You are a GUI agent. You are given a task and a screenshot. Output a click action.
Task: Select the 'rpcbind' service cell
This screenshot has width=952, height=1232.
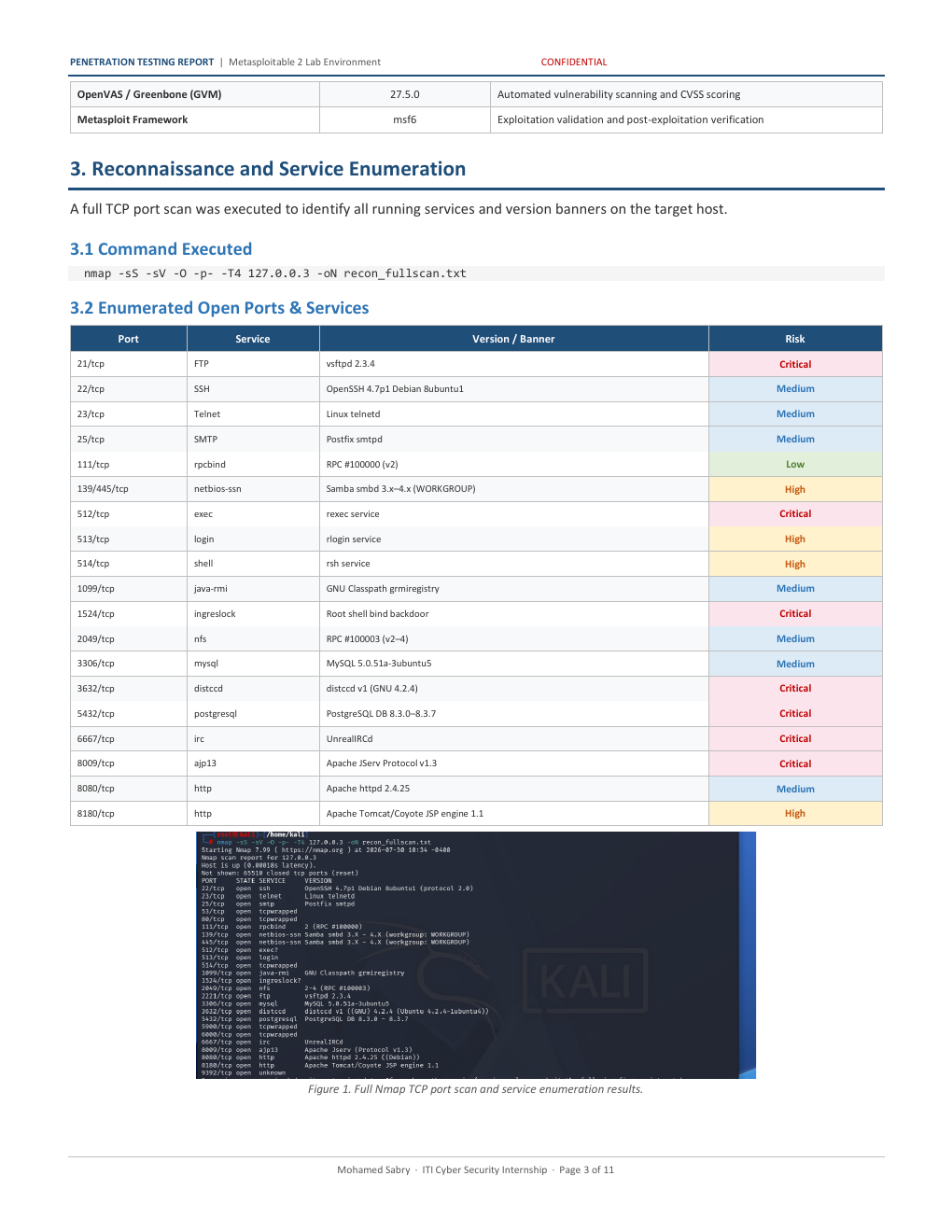tap(253, 464)
